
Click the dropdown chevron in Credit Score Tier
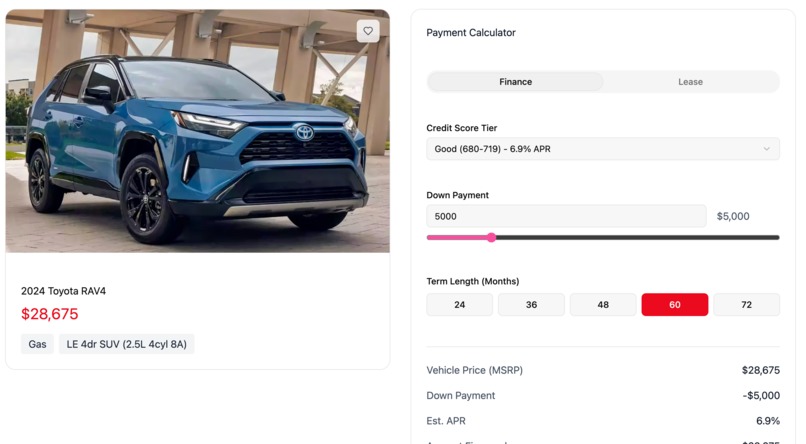click(x=766, y=149)
